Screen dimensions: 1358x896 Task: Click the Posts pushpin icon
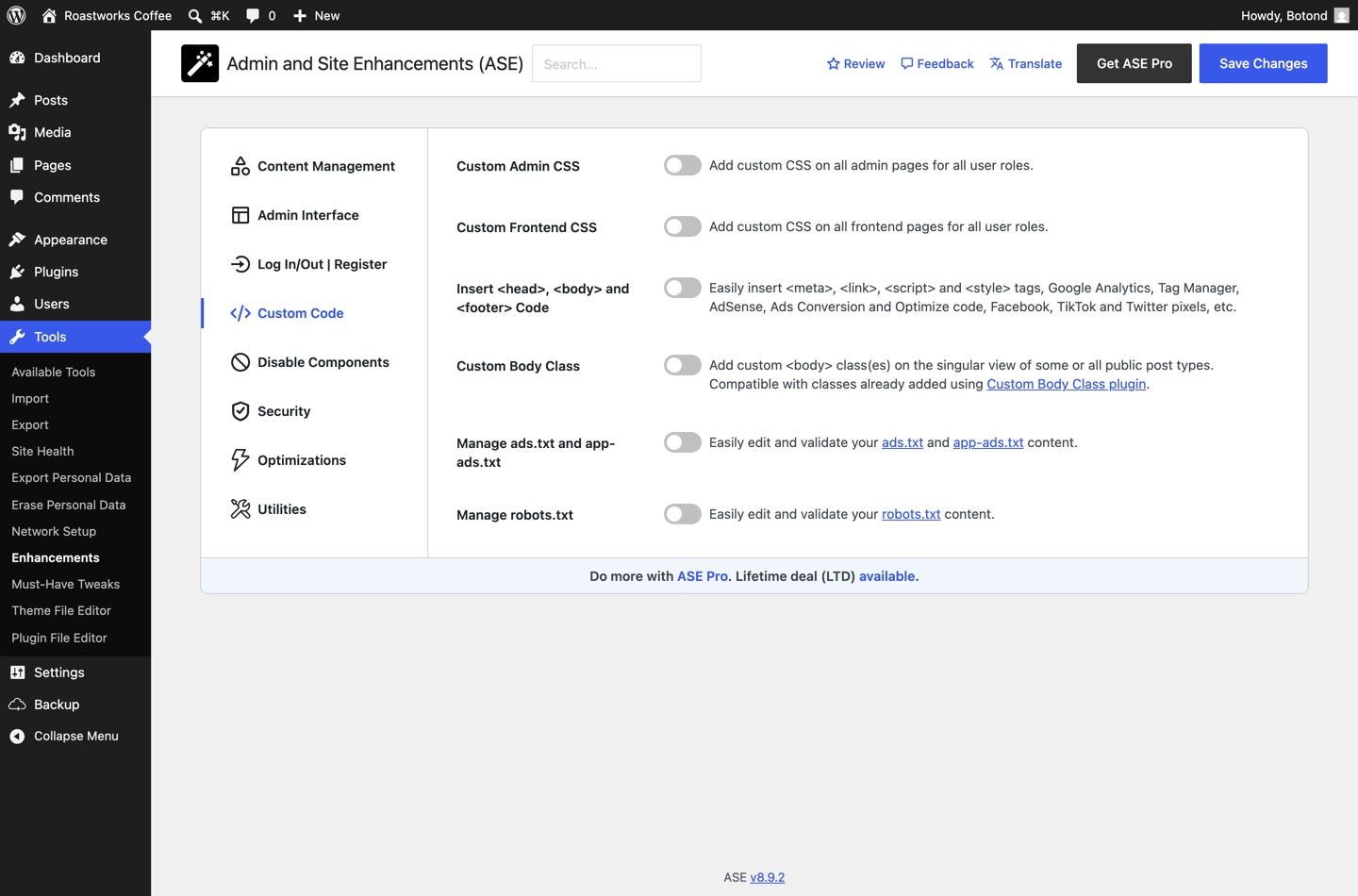17,100
